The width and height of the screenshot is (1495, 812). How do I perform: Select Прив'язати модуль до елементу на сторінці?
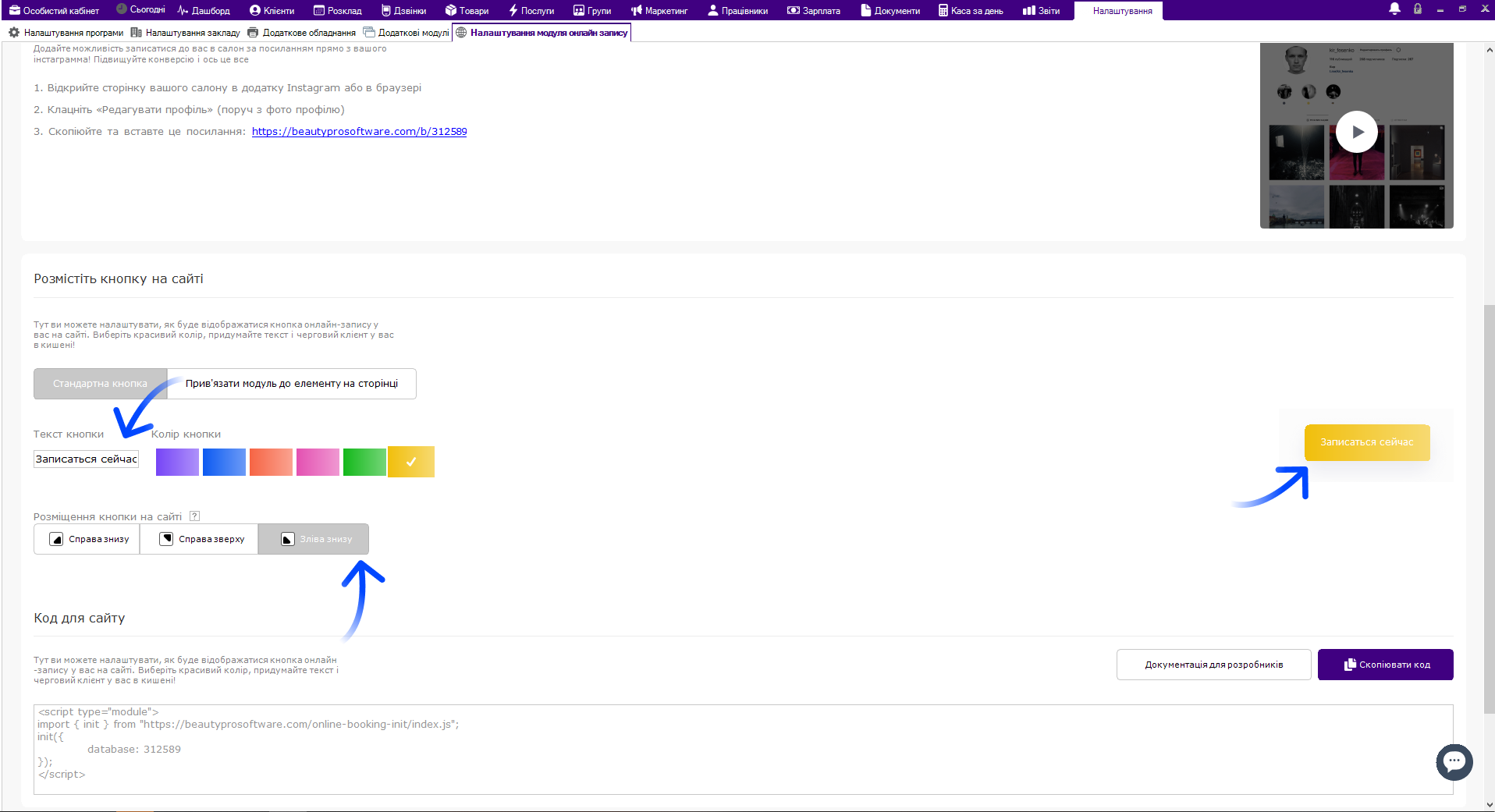tap(292, 384)
